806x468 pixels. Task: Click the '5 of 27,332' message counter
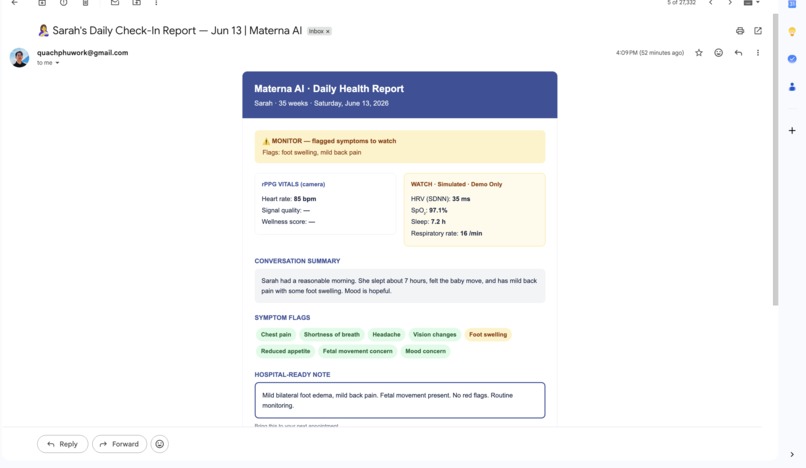[682, 3]
